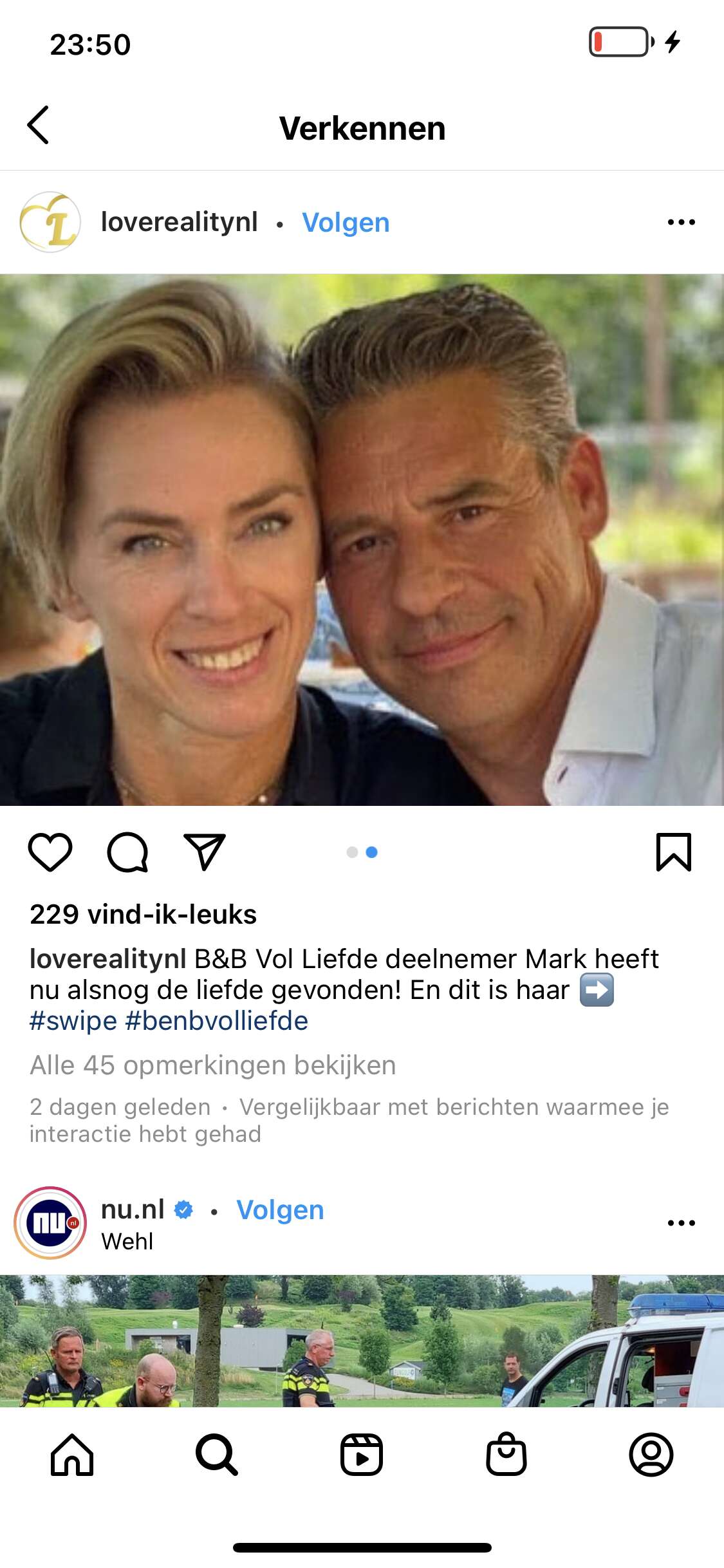
Task: Open more options for loverealitynl post
Action: click(x=682, y=222)
